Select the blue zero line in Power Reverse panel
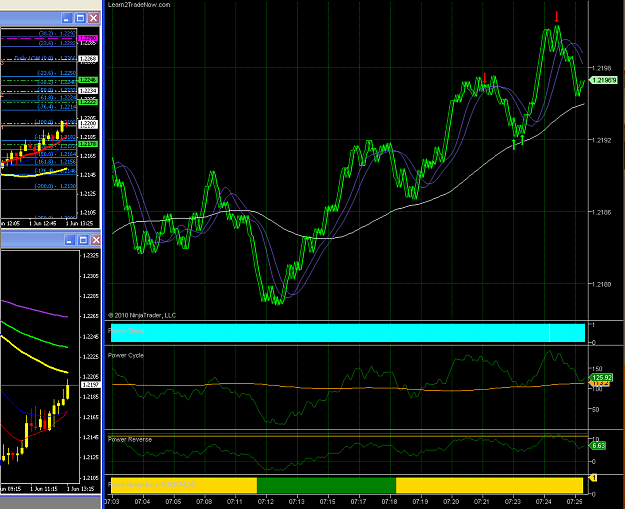This screenshot has height=509, width=625. coord(348,462)
